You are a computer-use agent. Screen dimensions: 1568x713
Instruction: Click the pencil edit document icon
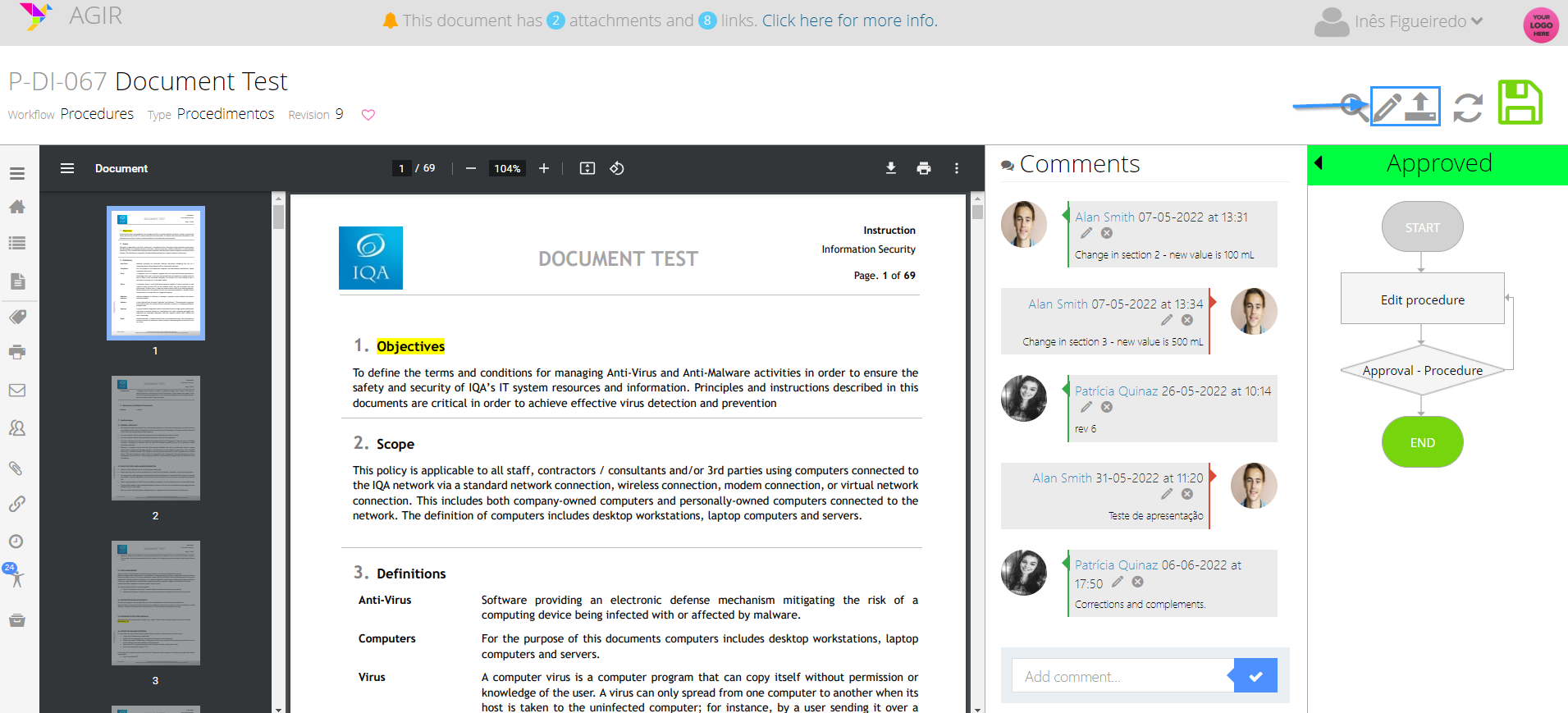pos(1387,107)
